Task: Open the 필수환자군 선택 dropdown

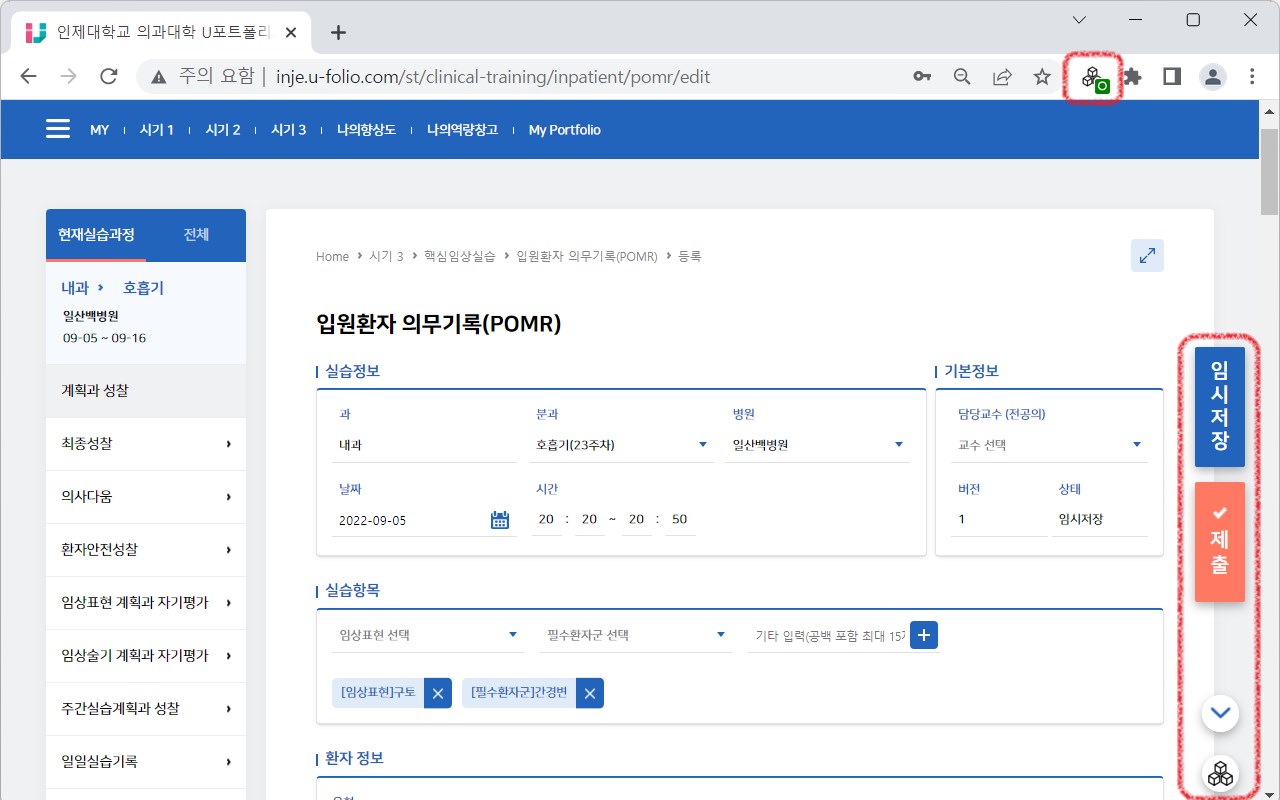Action: coord(636,635)
